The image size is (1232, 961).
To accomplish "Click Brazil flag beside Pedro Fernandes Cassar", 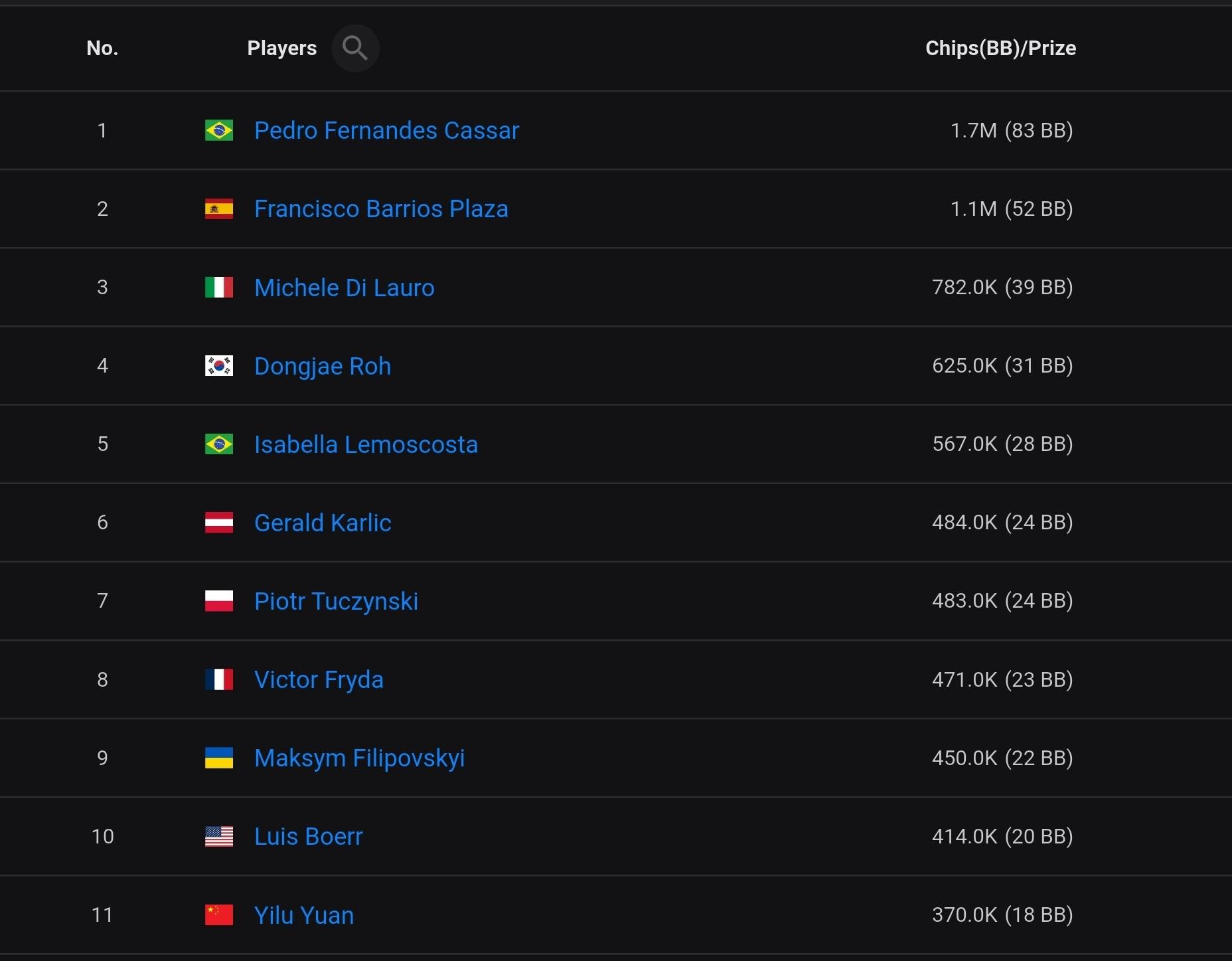I will pos(219,130).
